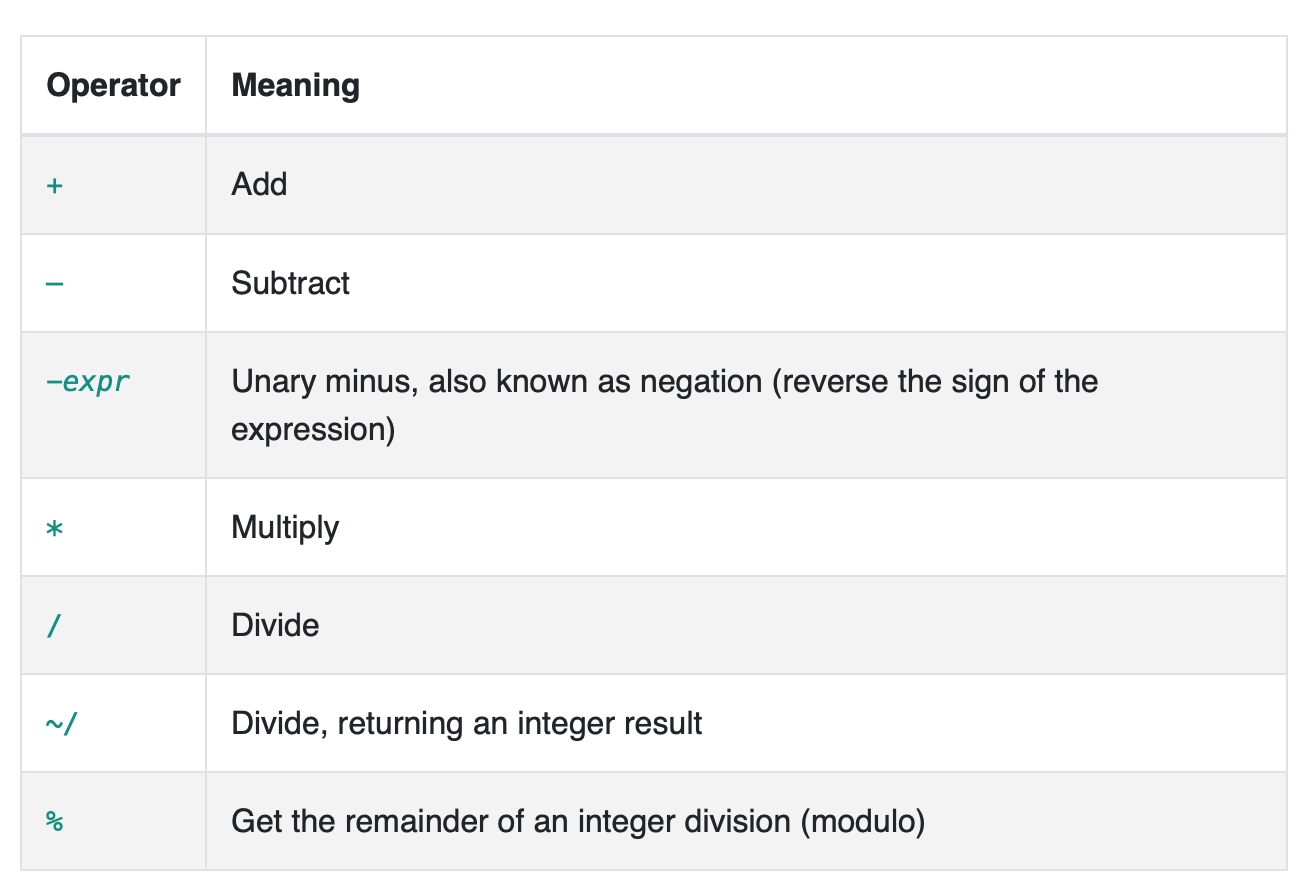This screenshot has width=1312, height=892.
Task: Click the Meaning column header
Action: point(295,85)
